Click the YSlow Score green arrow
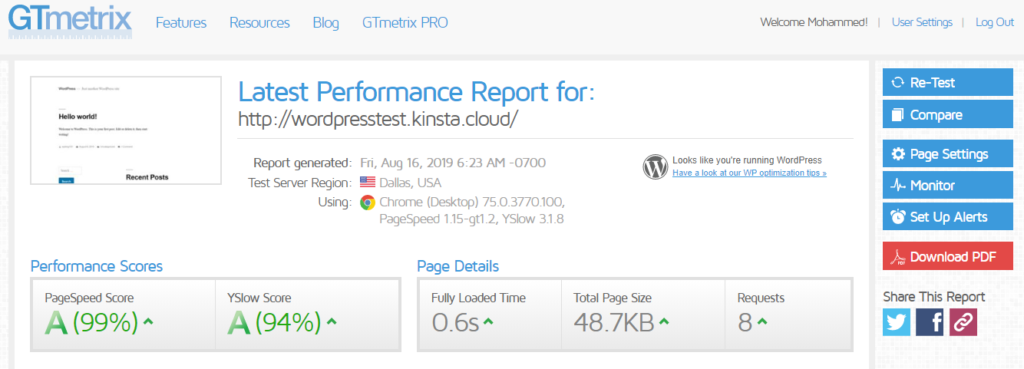This screenshot has height=369, width=1024. [x=332, y=322]
